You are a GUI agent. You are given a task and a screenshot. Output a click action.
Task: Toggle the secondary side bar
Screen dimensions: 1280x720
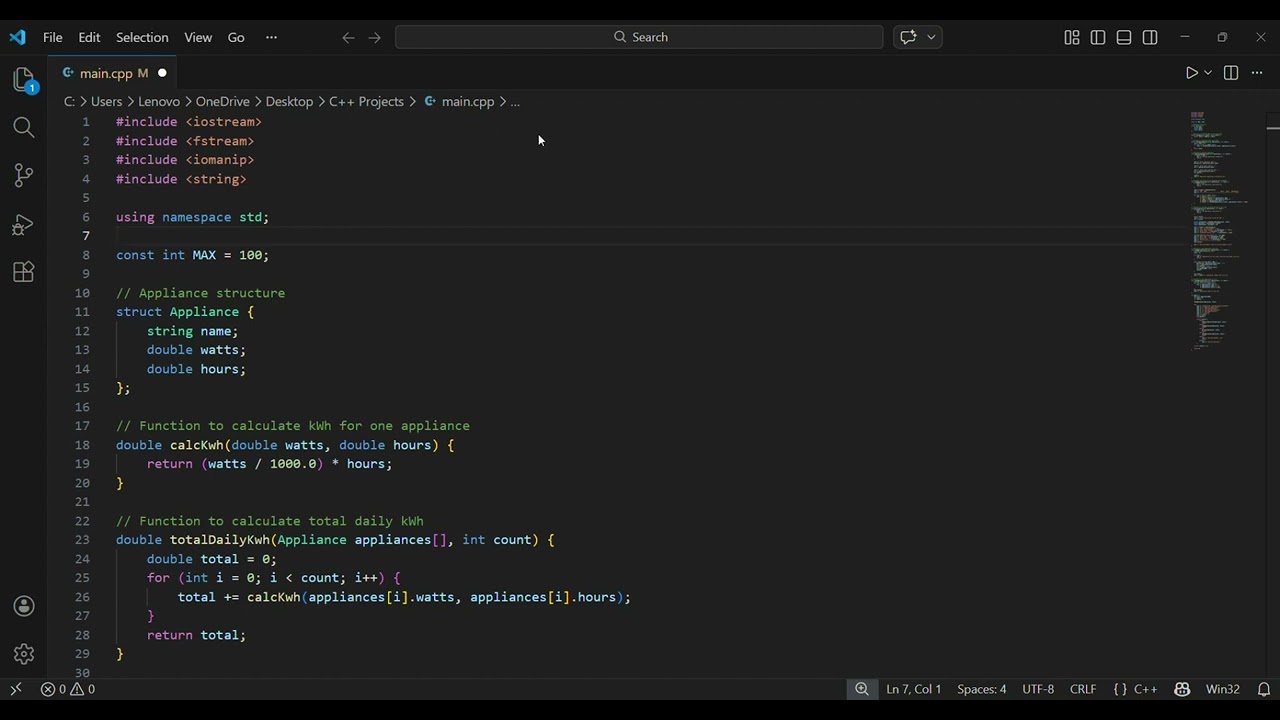pos(1150,37)
